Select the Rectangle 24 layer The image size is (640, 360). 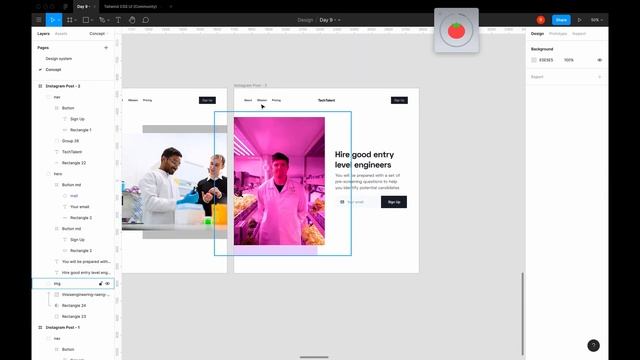pyautogui.click(x=73, y=305)
